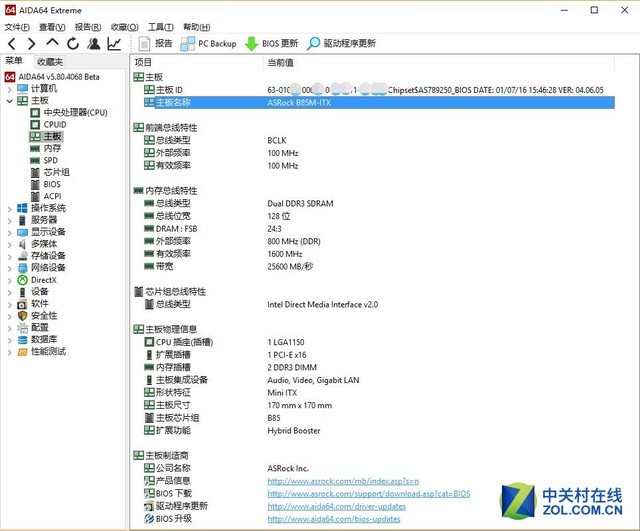
Task: Select SPD in the left tree
Action: [x=50, y=160]
